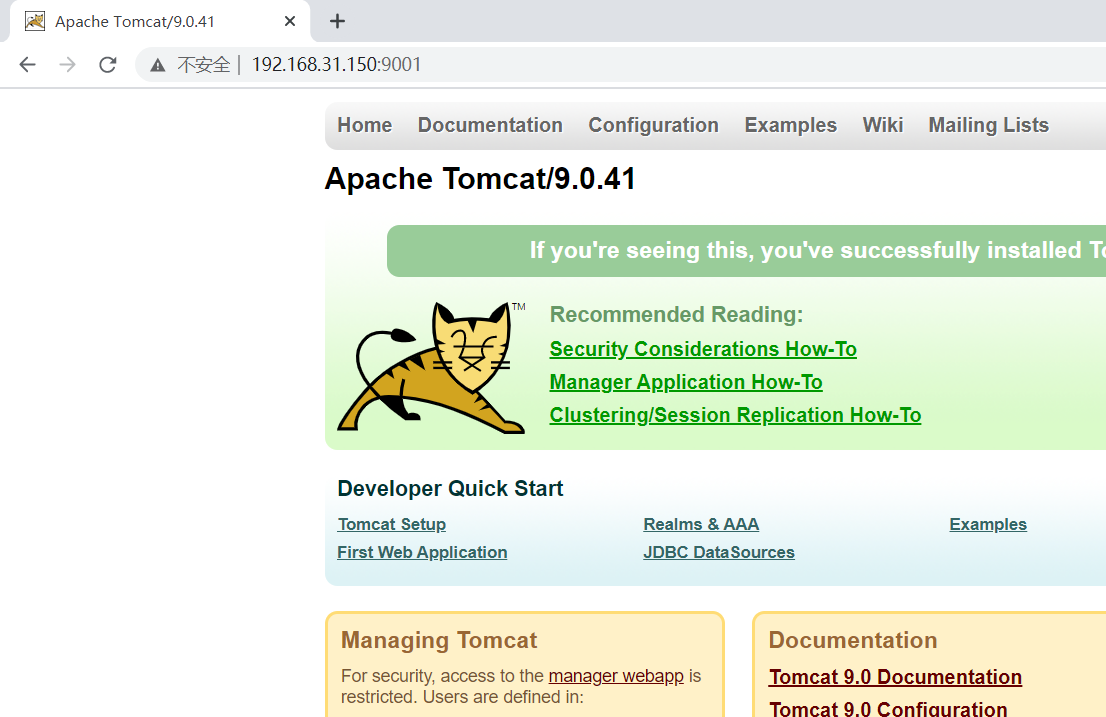1106x717 pixels.
Task: Open the JDBC DataSources link
Action: tap(719, 553)
